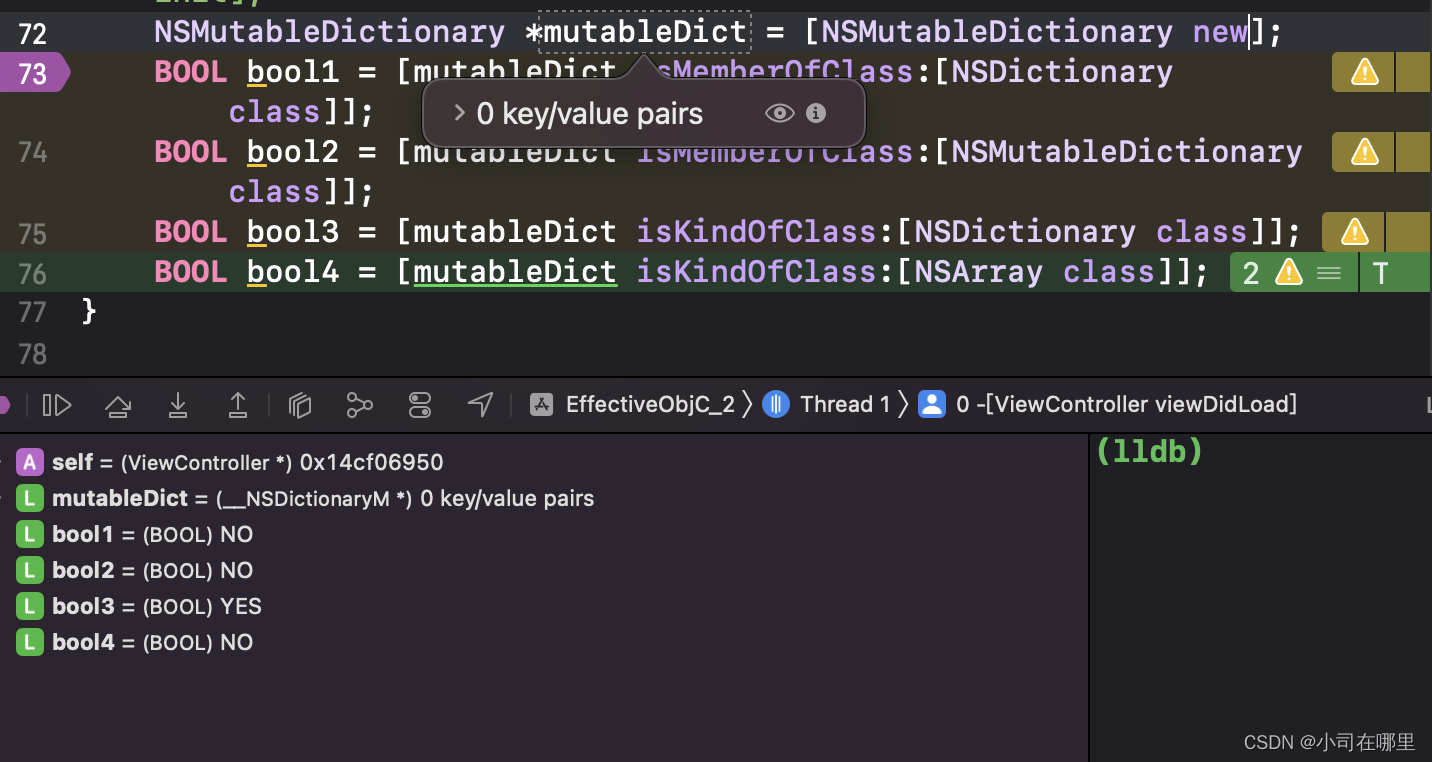Click the L icon beside bool3
This screenshot has height=762, width=1432.
click(x=30, y=606)
